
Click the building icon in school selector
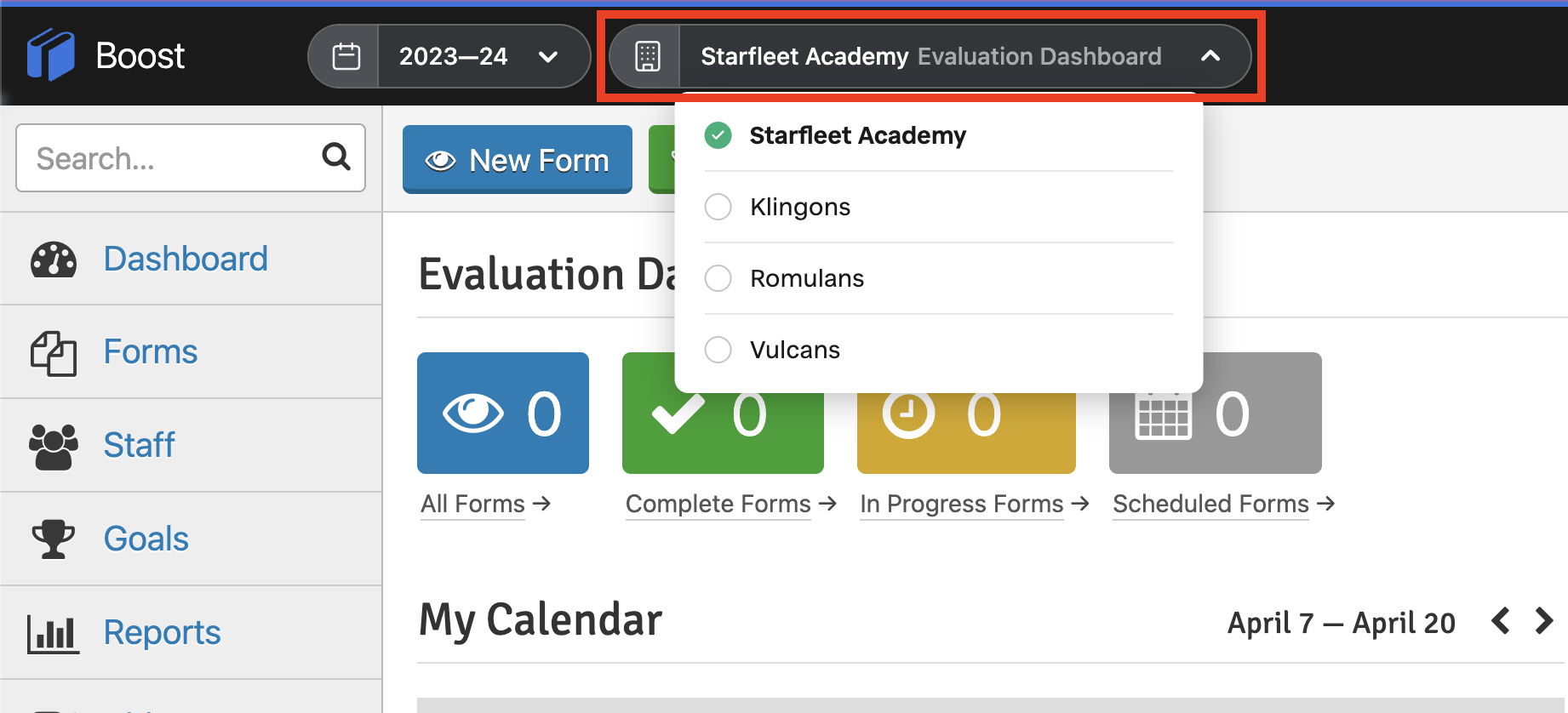[x=647, y=56]
